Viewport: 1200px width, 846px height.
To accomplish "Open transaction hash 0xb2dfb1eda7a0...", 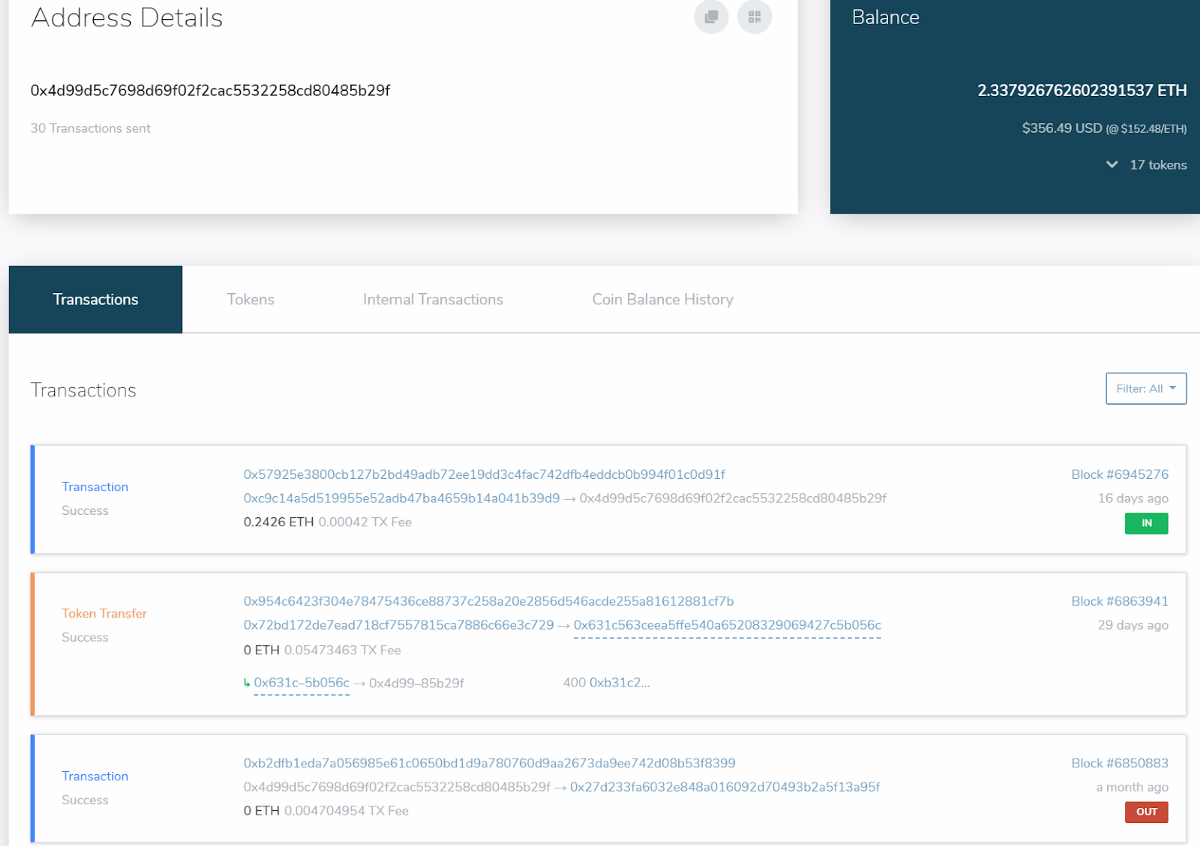I will [x=490, y=763].
